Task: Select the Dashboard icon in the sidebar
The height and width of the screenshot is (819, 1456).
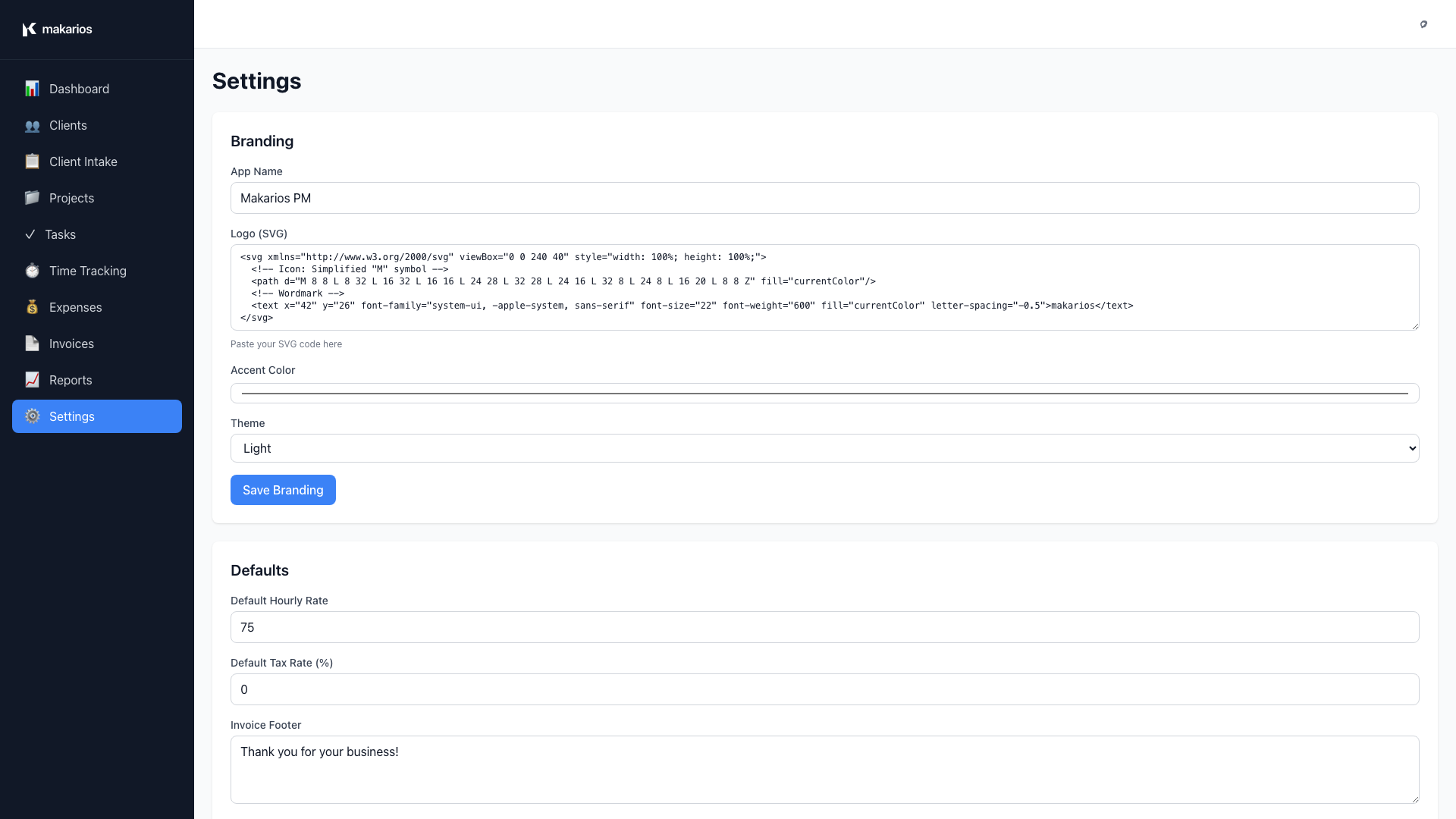Action: pyautogui.click(x=32, y=89)
